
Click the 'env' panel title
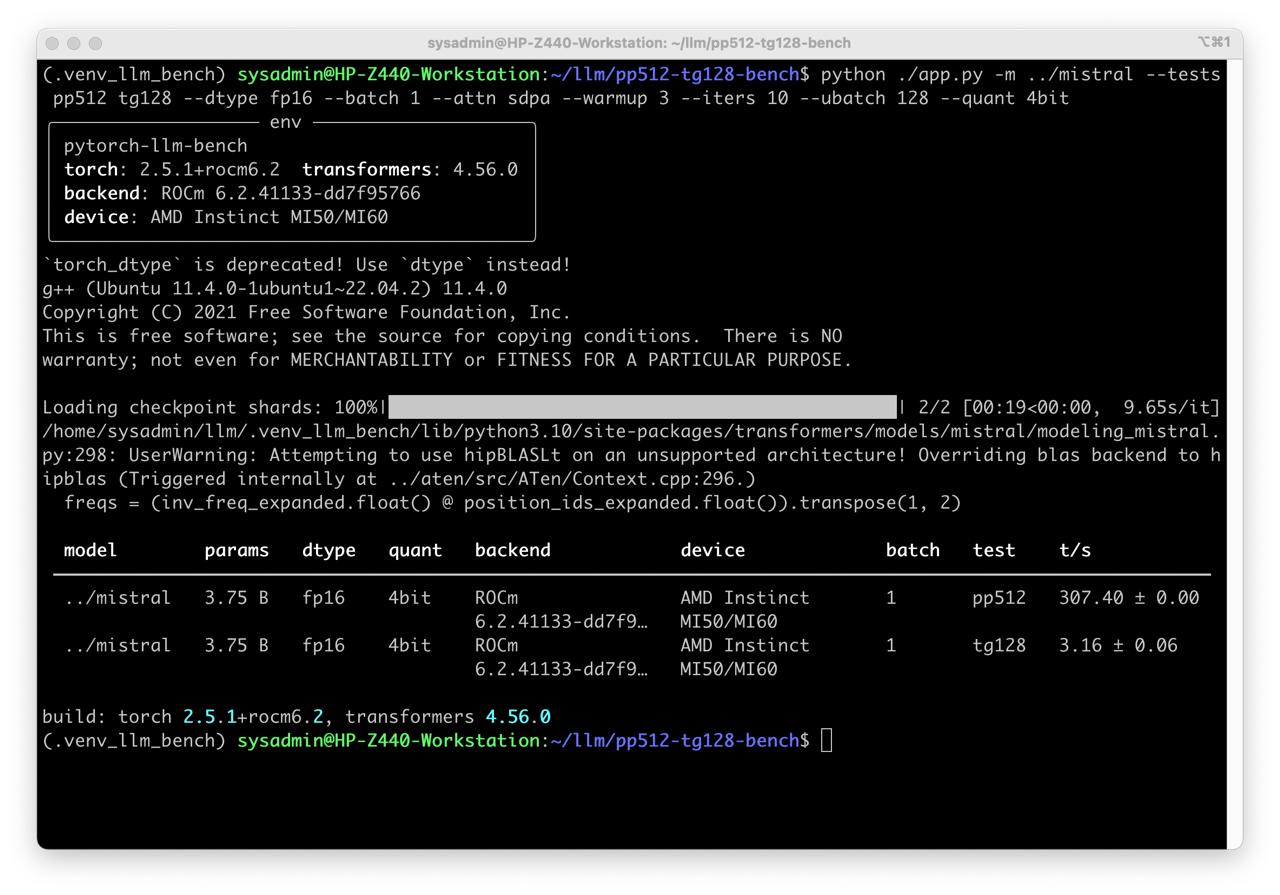(x=285, y=122)
